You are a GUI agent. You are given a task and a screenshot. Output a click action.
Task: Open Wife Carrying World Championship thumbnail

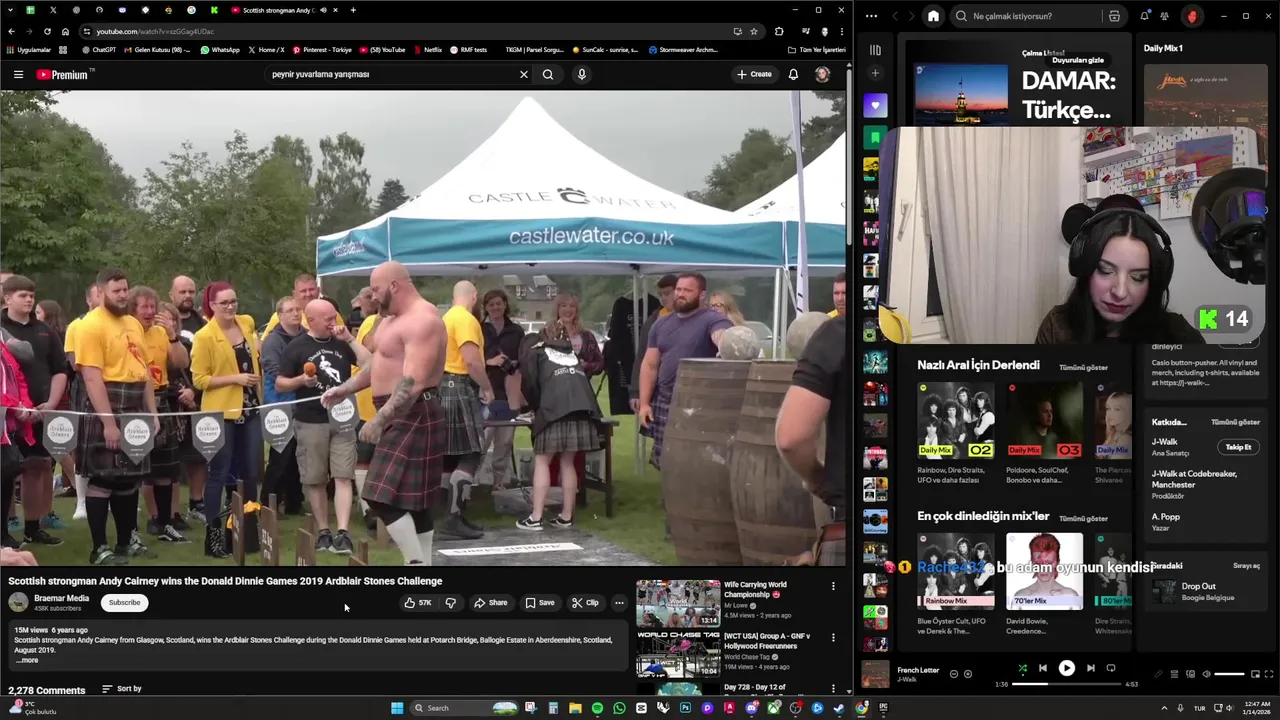[x=678, y=603]
